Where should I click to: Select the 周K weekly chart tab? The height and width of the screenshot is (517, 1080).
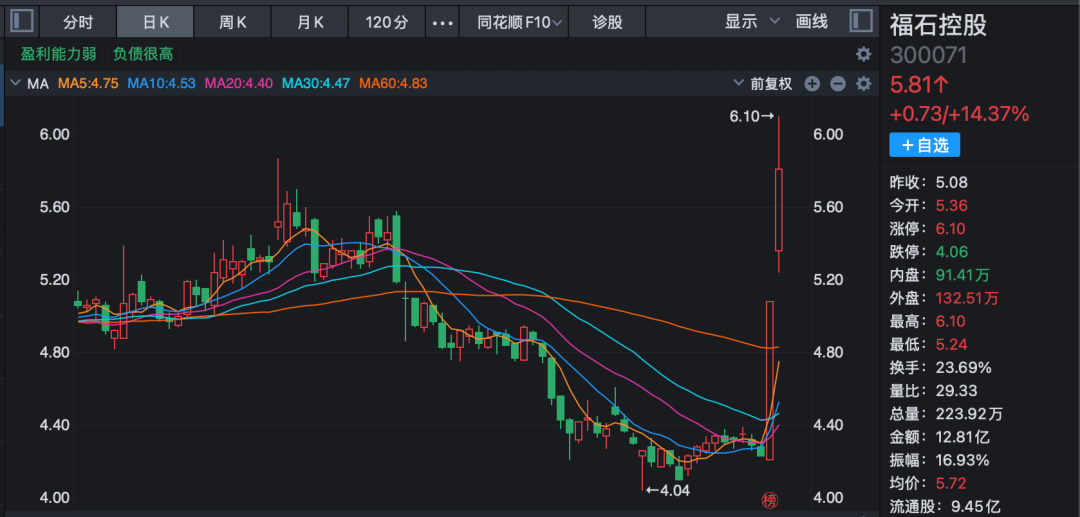[x=234, y=22]
